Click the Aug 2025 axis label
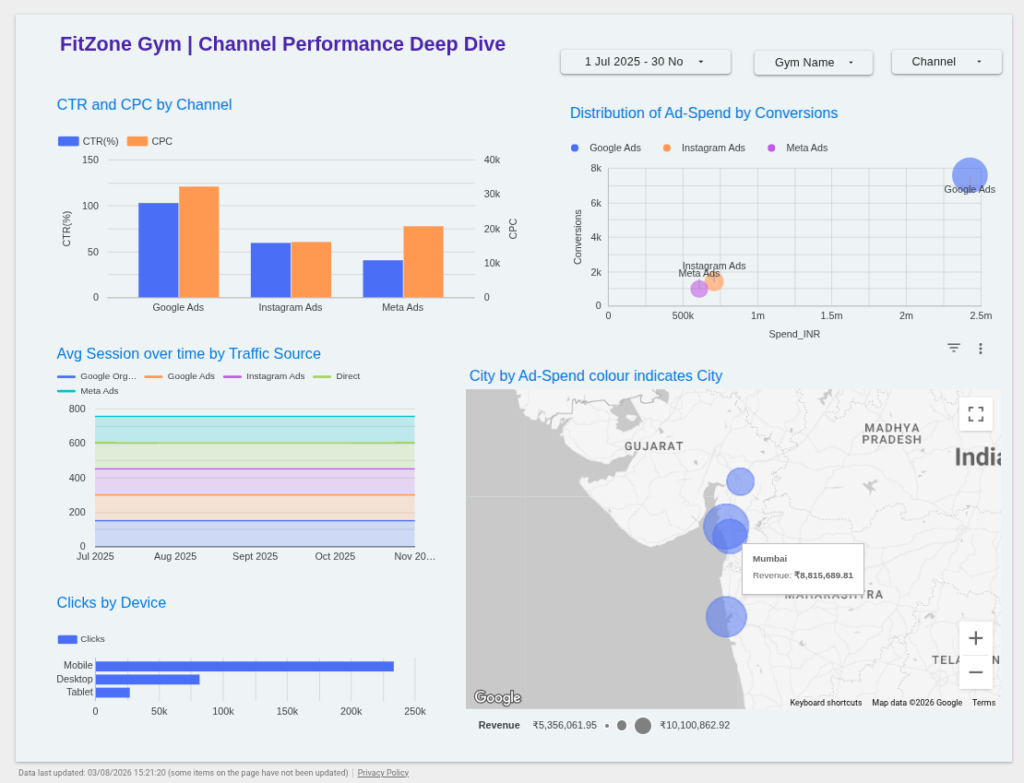The width and height of the screenshot is (1024, 783). (175, 556)
